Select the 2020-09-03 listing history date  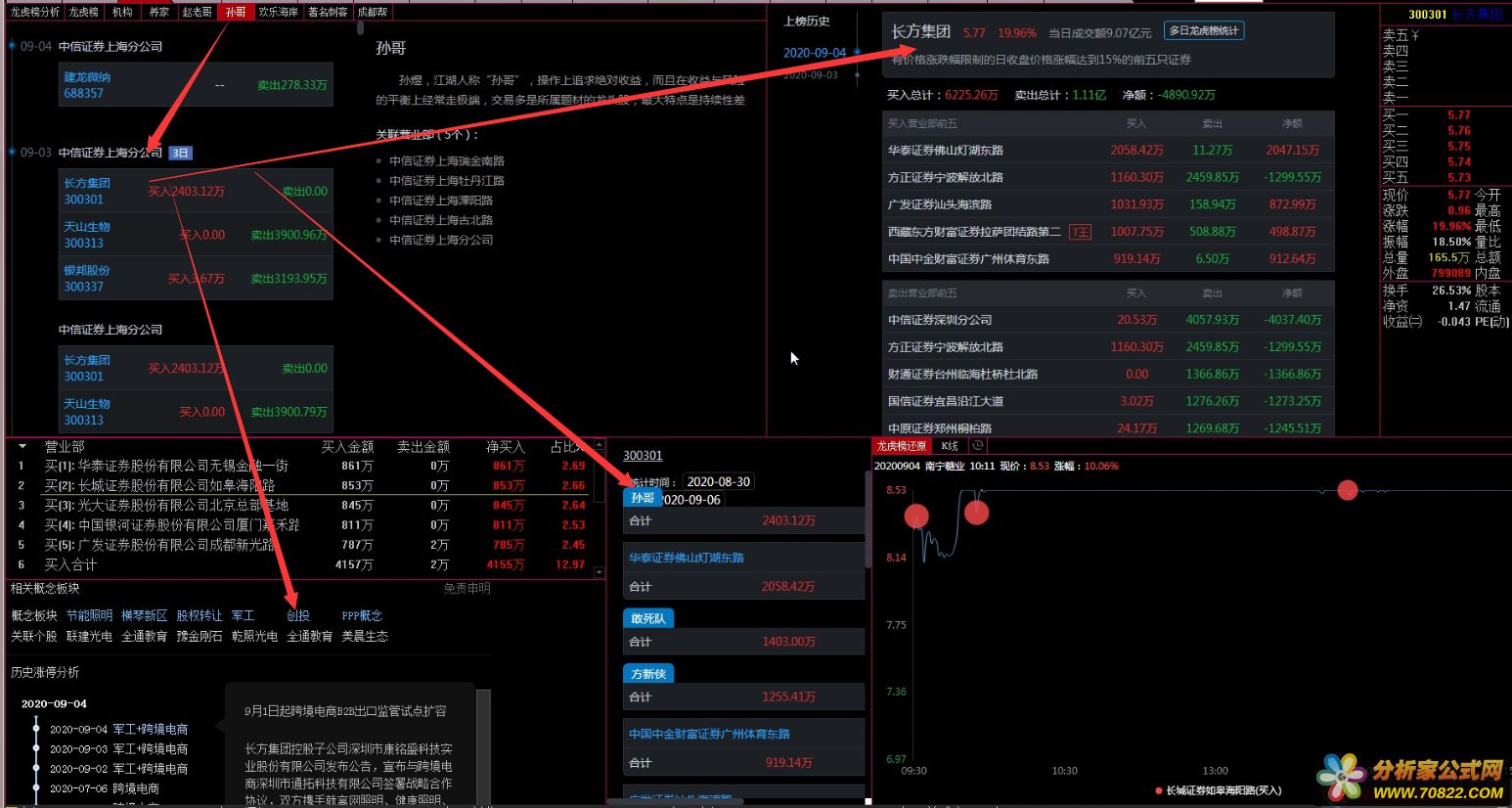pos(811,75)
